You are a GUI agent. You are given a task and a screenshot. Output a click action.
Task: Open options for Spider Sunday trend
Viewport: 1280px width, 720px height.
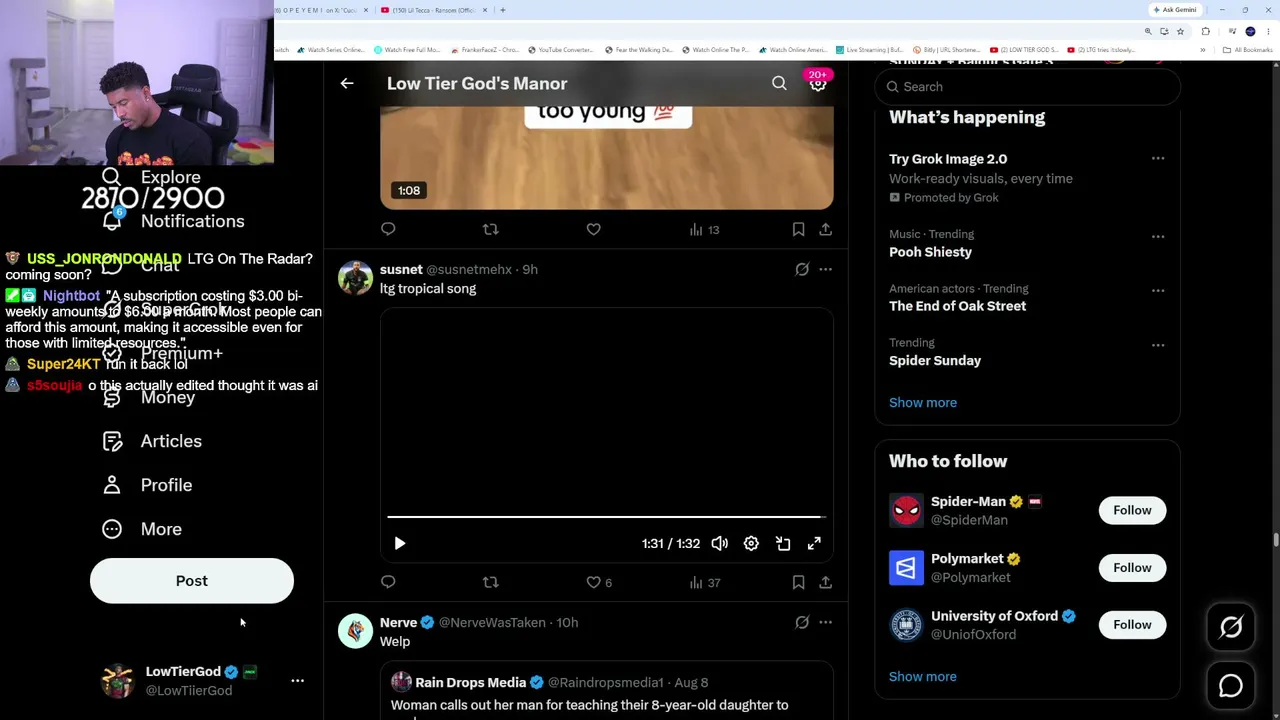coord(1158,345)
